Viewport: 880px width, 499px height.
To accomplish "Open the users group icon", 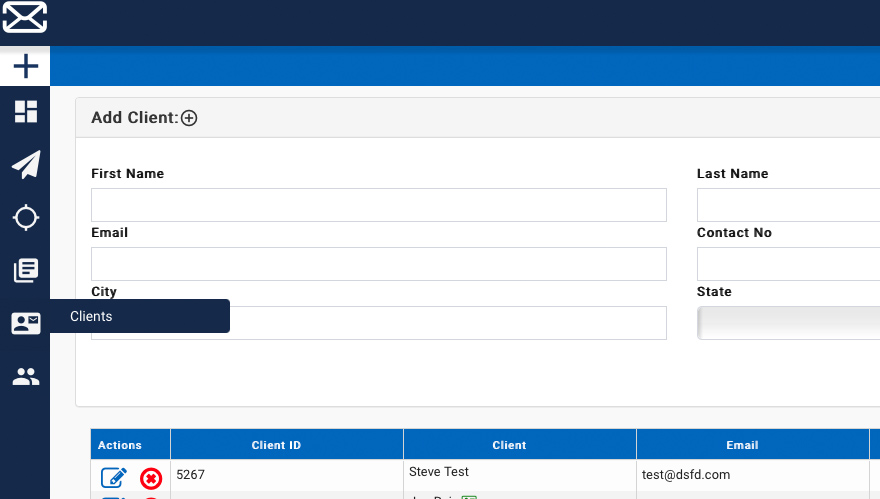I will [x=26, y=377].
